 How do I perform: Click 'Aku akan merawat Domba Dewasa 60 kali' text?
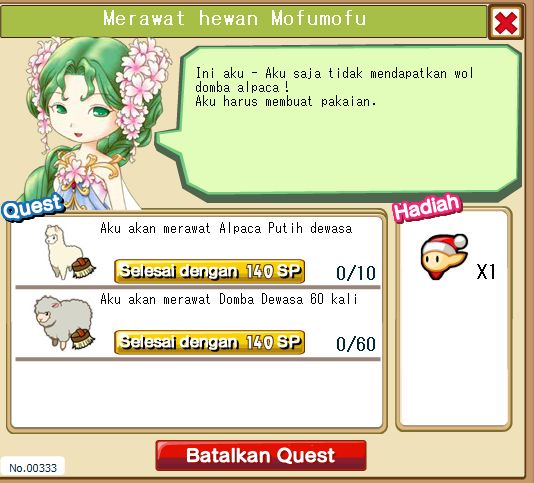229,299
